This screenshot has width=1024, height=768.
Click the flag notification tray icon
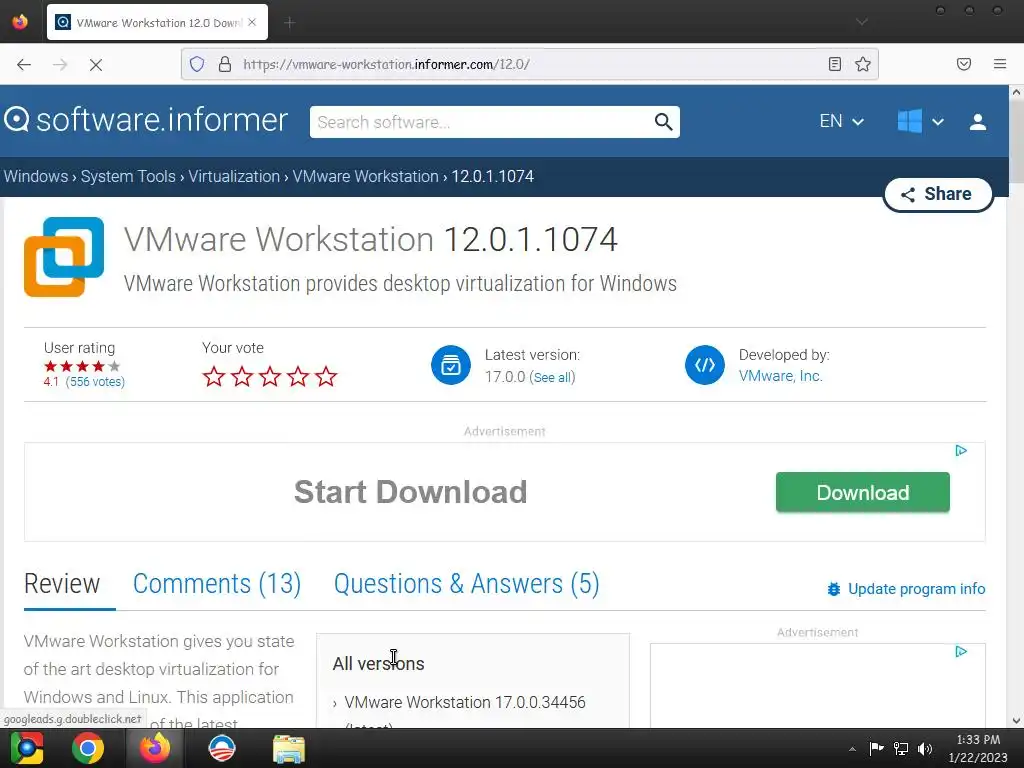tap(876, 748)
